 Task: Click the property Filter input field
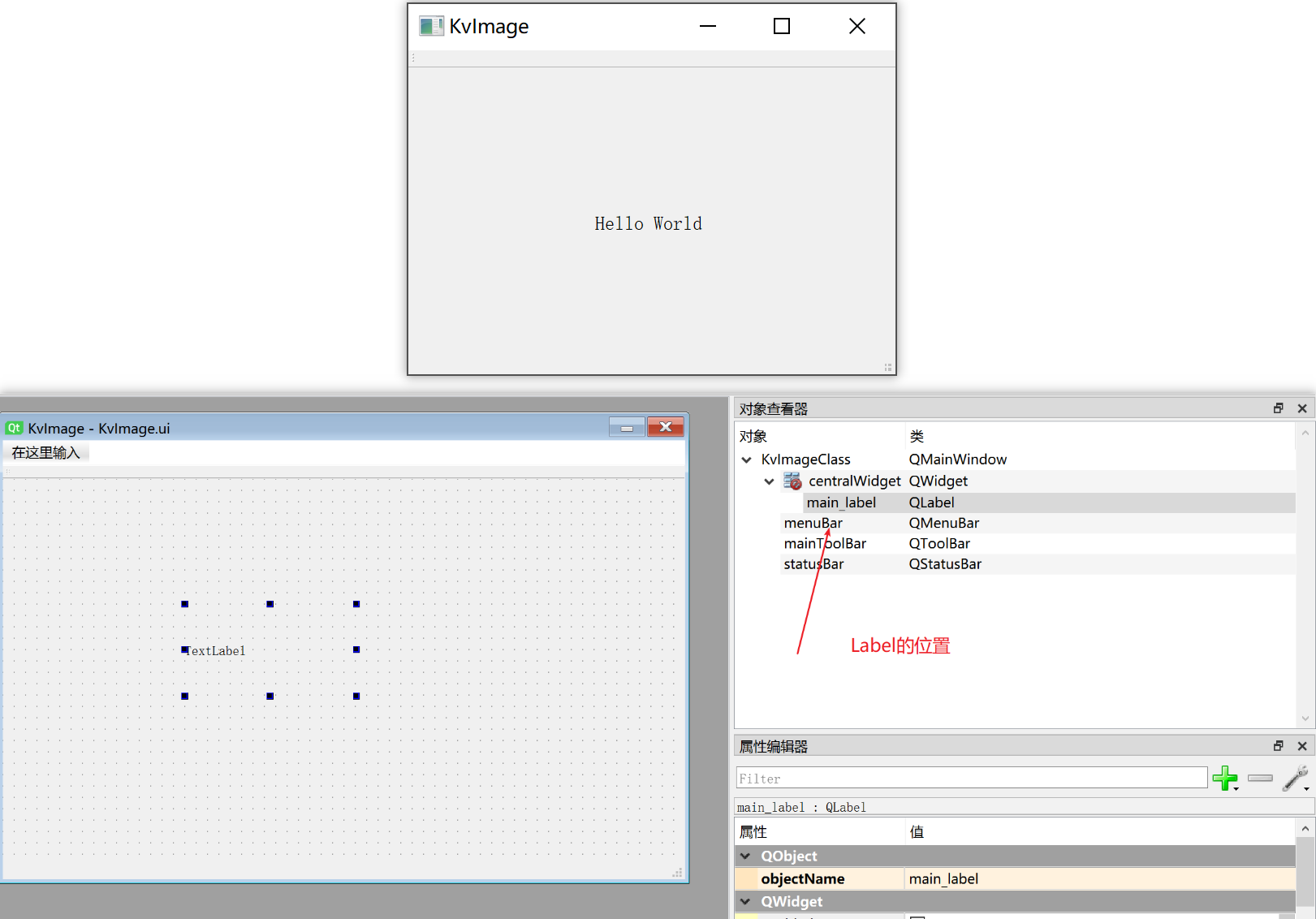[971, 779]
